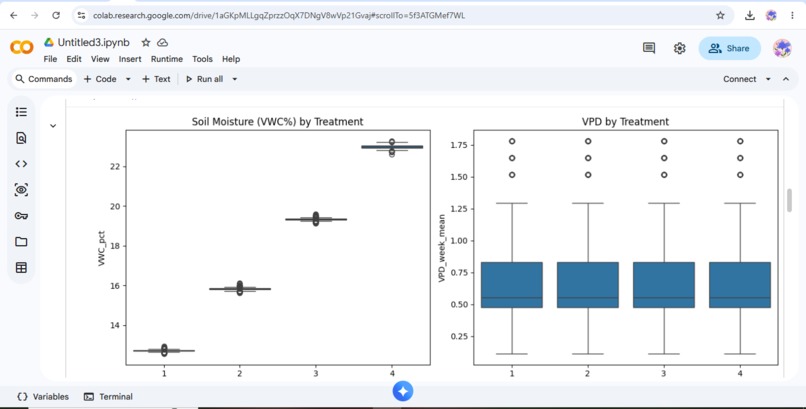Open browser downloads icon
The image size is (806, 409).
point(749,15)
